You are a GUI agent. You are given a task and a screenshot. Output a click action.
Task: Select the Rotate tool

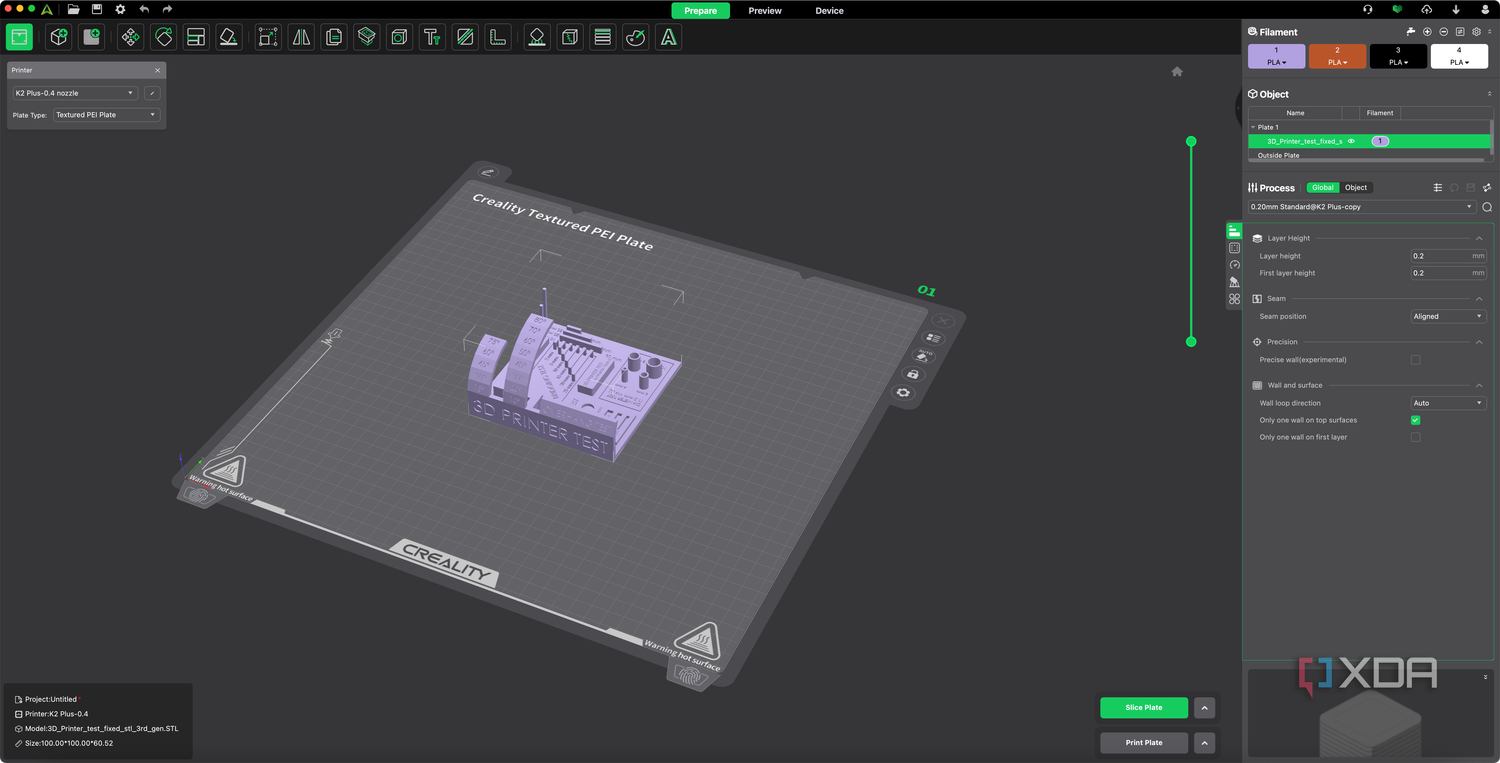[163, 37]
